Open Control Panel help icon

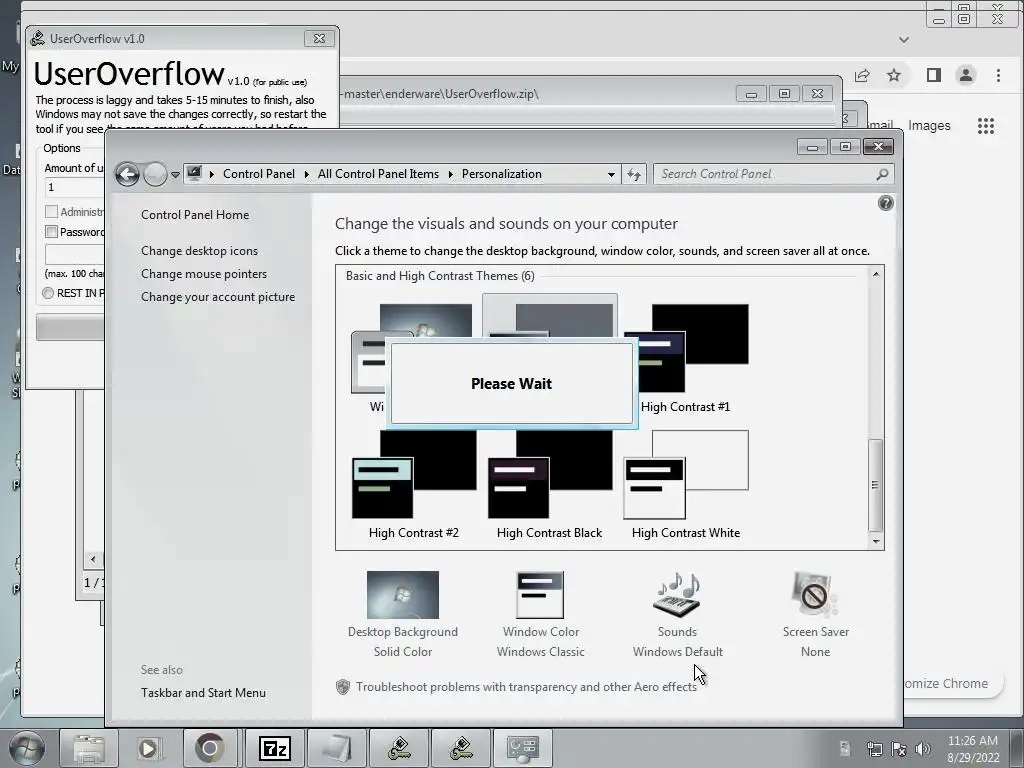click(886, 203)
